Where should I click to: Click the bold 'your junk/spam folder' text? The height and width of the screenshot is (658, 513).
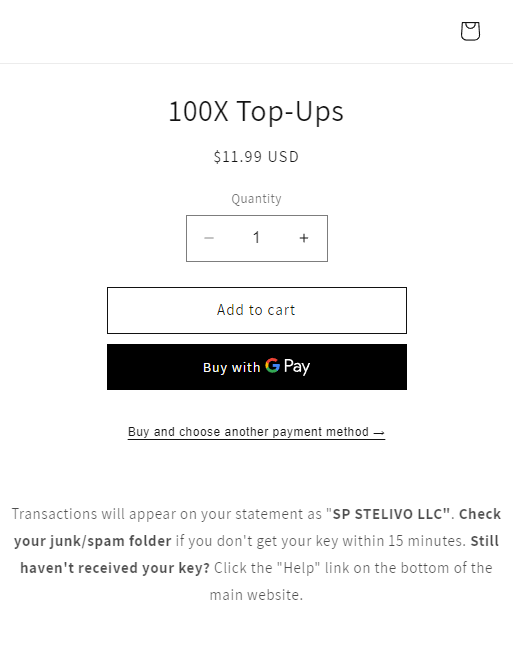(93, 541)
